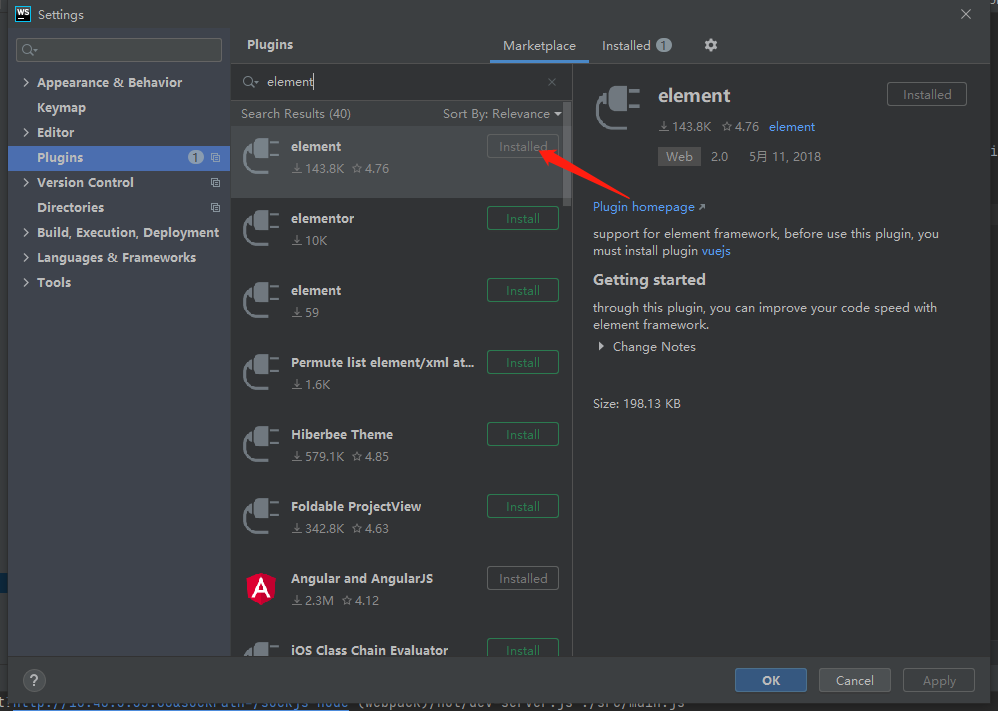998x711 pixels.
Task: Select Plugins in settings tree
Action: pyautogui.click(x=119, y=157)
